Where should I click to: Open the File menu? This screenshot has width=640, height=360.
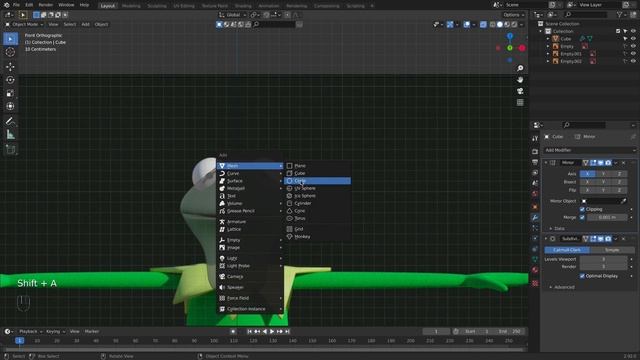16,5
